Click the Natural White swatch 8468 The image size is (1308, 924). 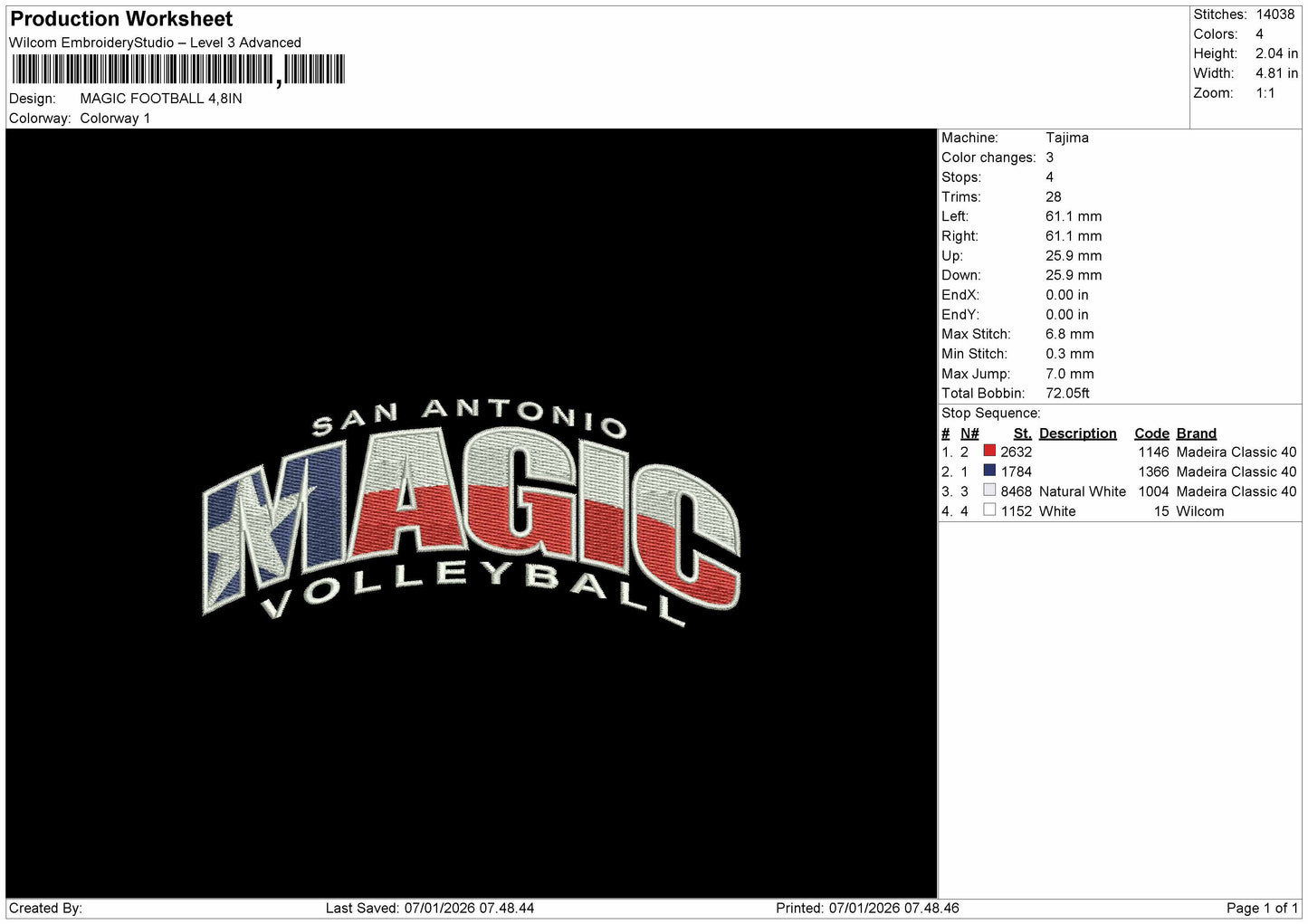989,491
